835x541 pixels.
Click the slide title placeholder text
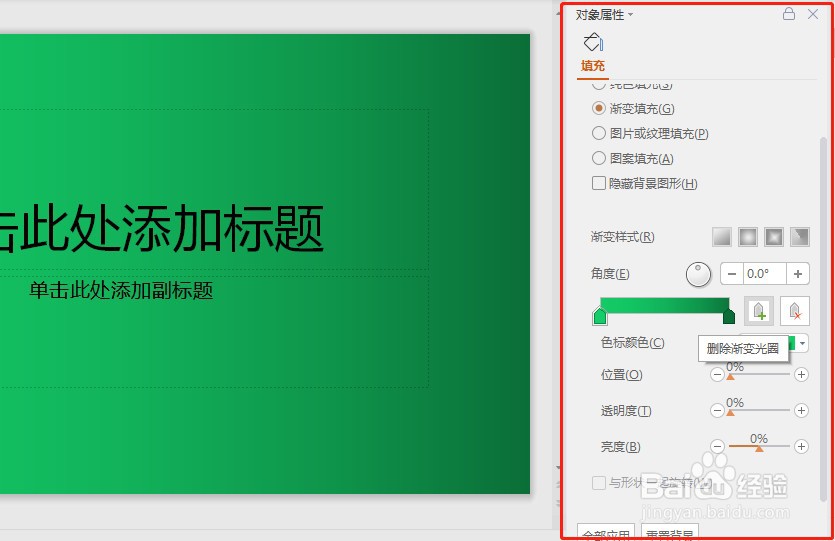[x=160, y=229]
